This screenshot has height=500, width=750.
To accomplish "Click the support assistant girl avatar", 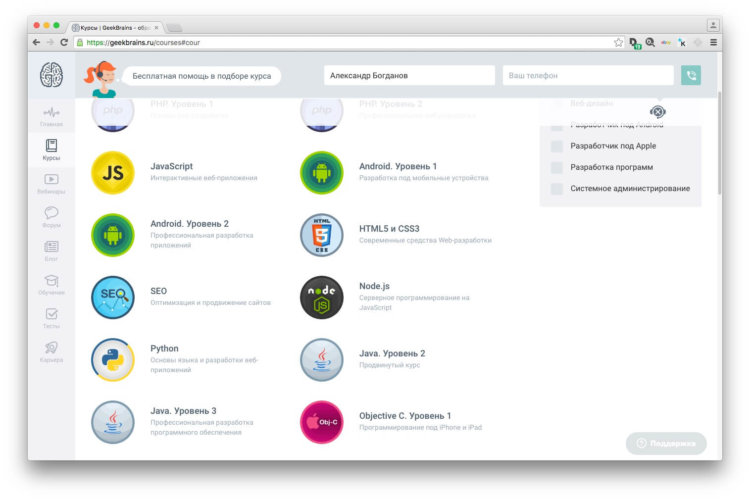I will [x=101, y=79].
